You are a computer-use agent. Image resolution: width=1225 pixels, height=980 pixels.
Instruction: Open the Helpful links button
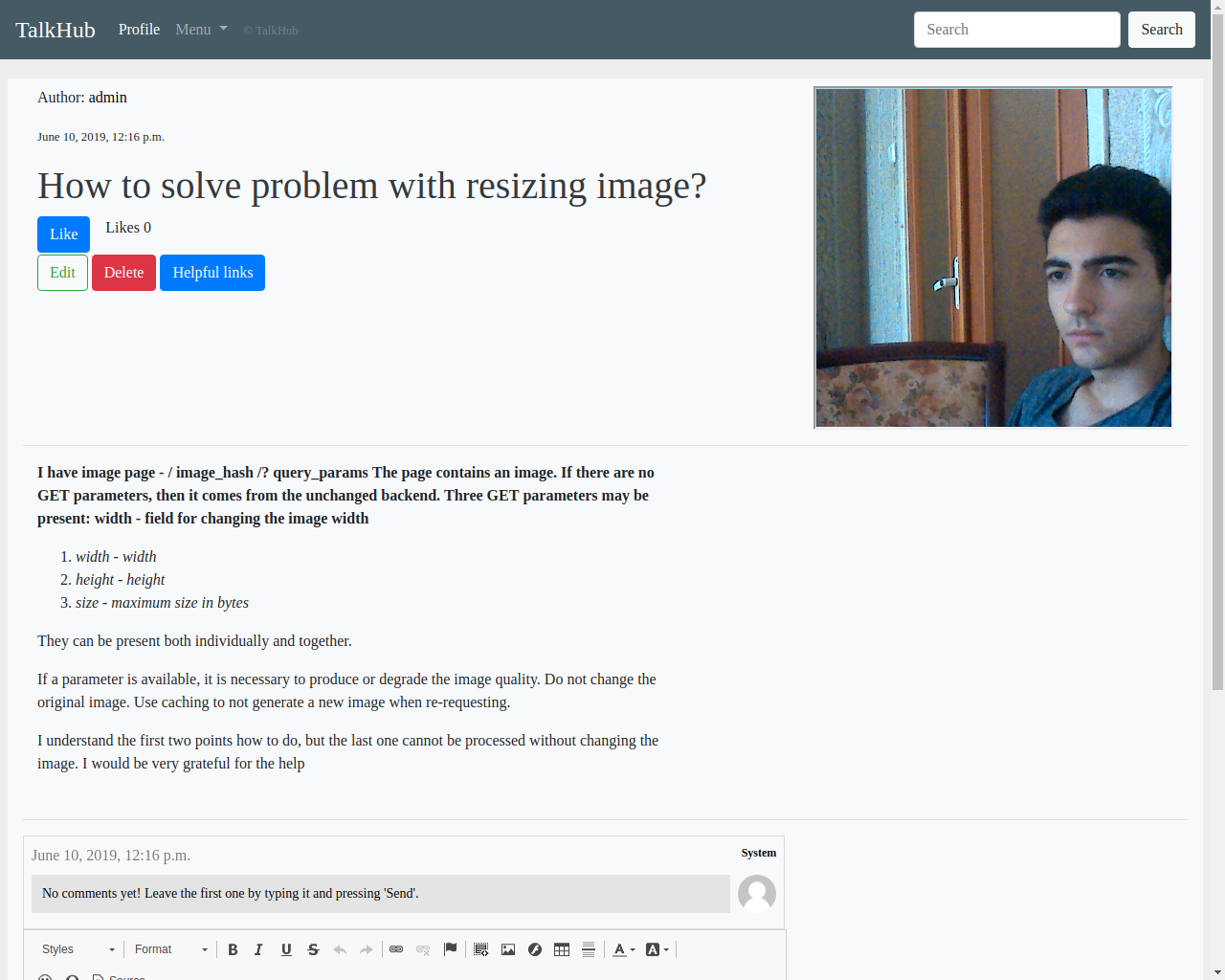point(212,273)
